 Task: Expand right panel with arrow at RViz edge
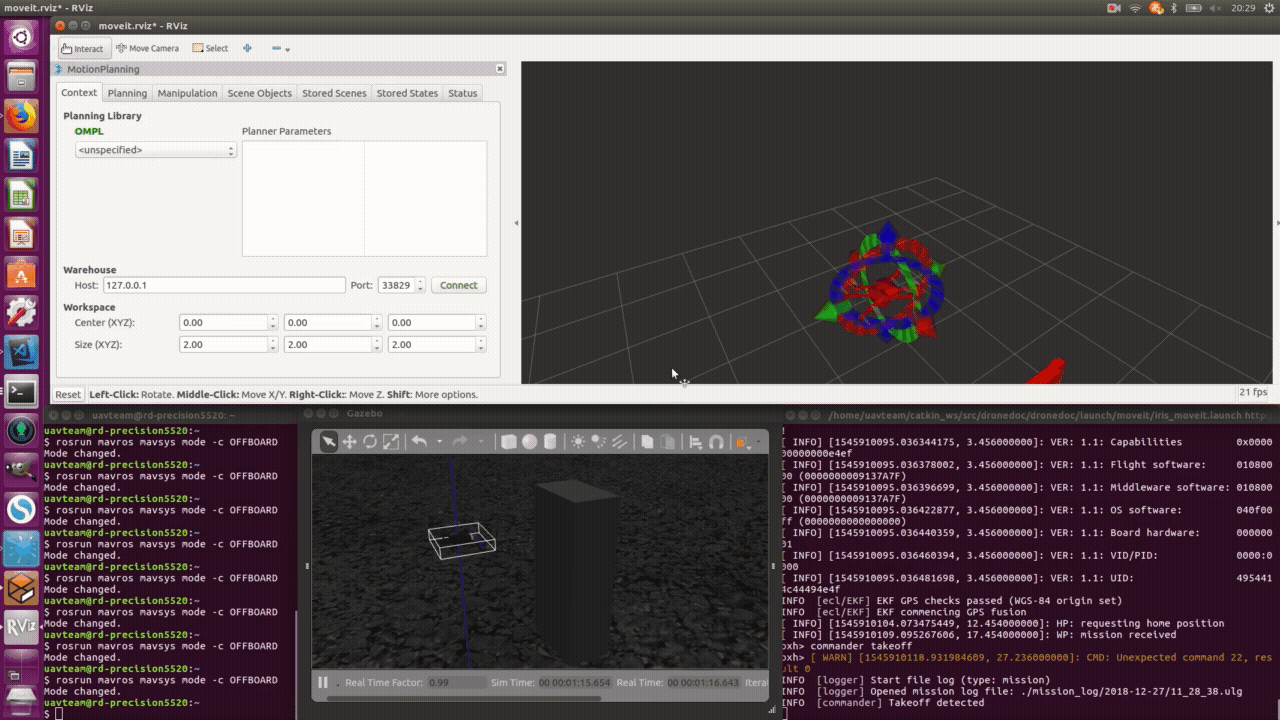point(1276,223)
